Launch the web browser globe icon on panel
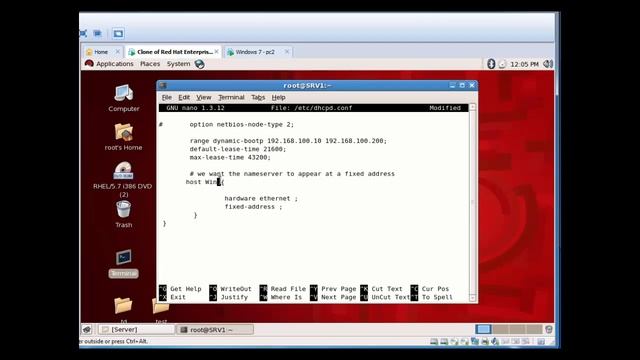This screenshot has width=640, height=360. click(200, 64)
